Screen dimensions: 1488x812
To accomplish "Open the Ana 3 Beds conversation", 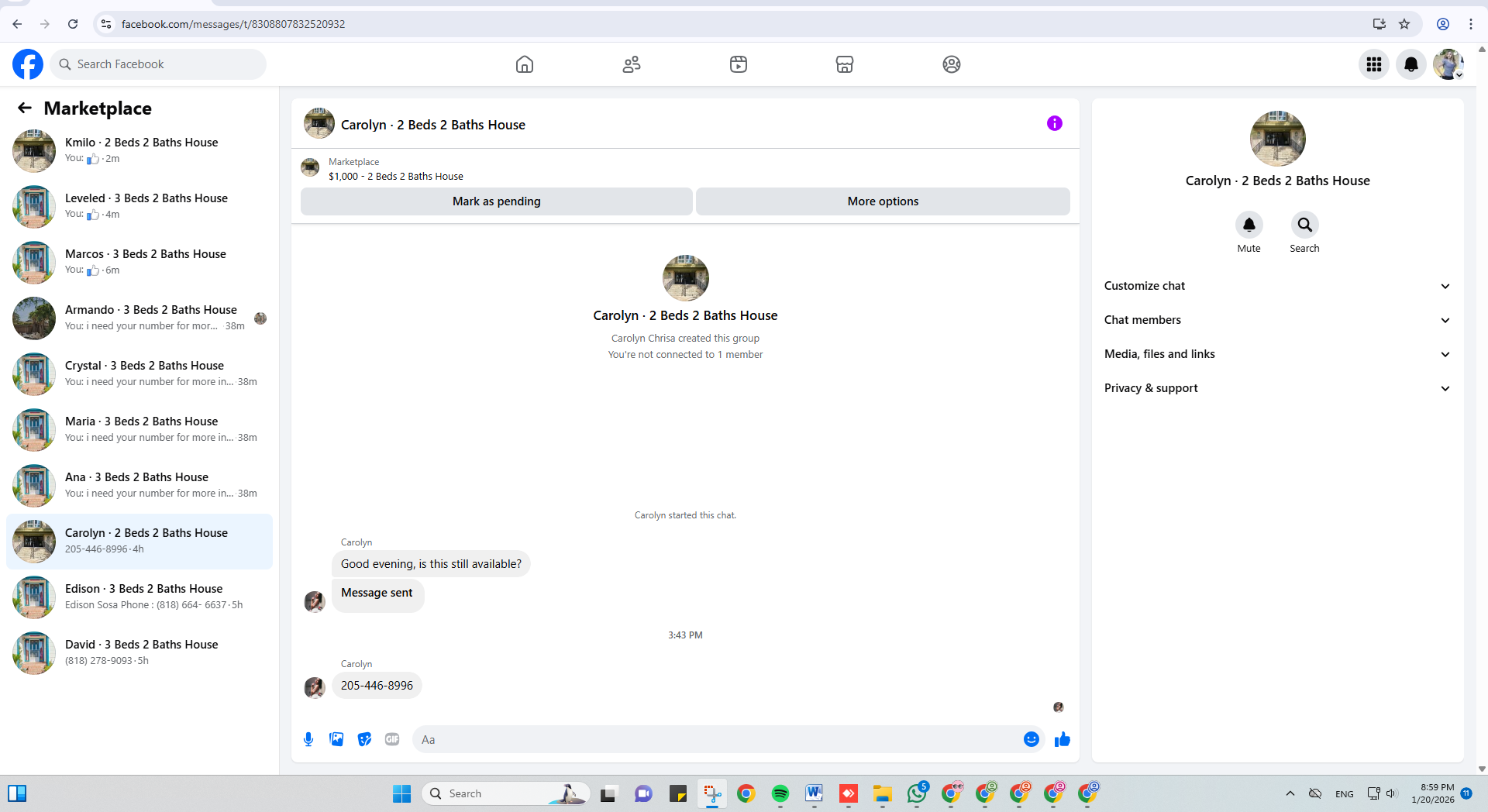I will tap(139, 486).
